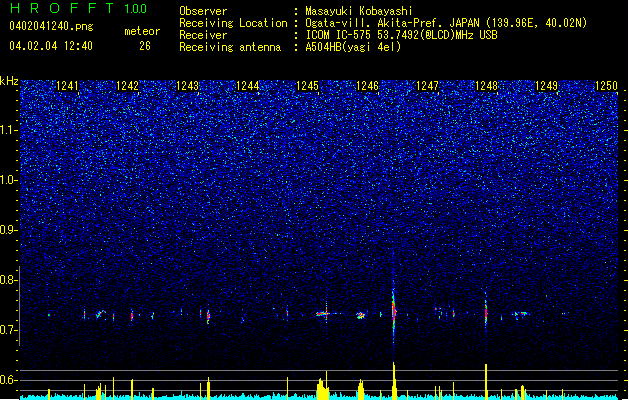This screenshot has height=400, width=629.
Task: Click the 0.9 kHz axis tick label
Action: click(8, 230)
